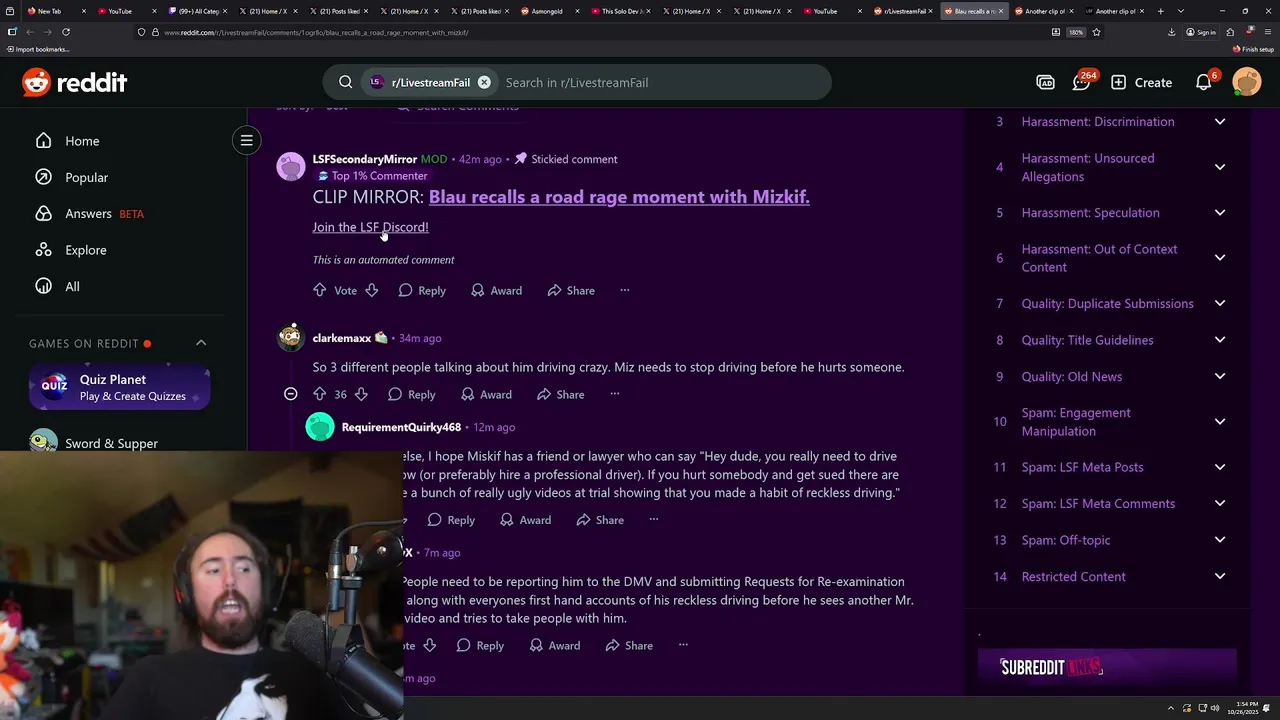Click the Reddit logo to go home
Screen dimensions: 1280x720
(x=75, y=82)
